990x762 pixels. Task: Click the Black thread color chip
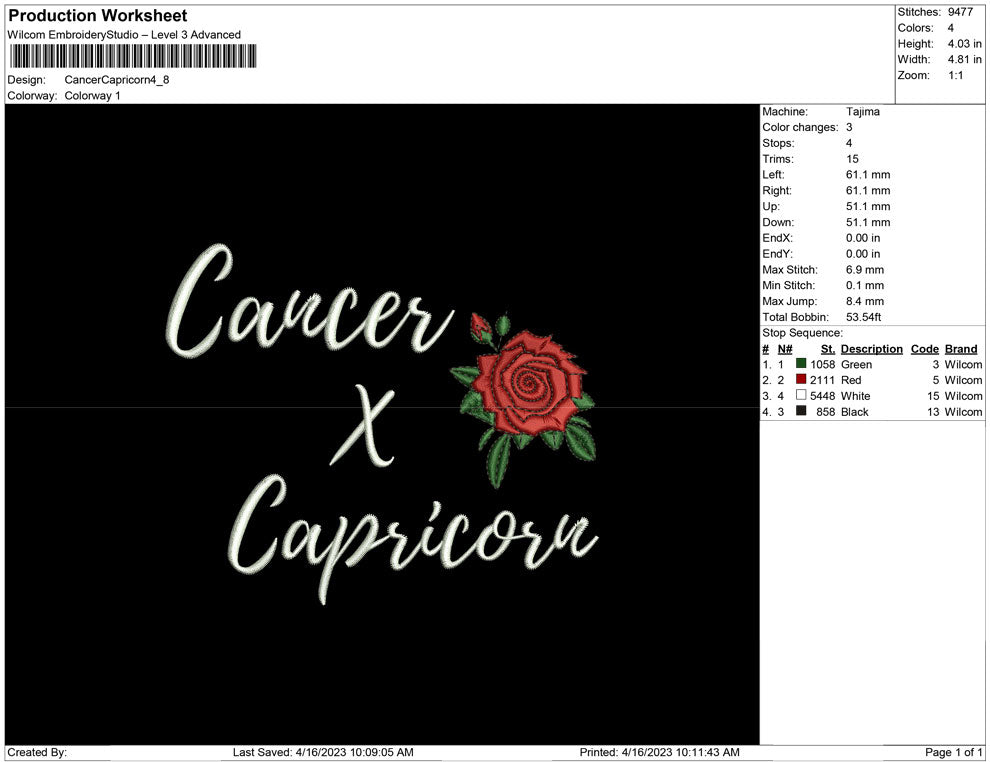coord(799,411)
